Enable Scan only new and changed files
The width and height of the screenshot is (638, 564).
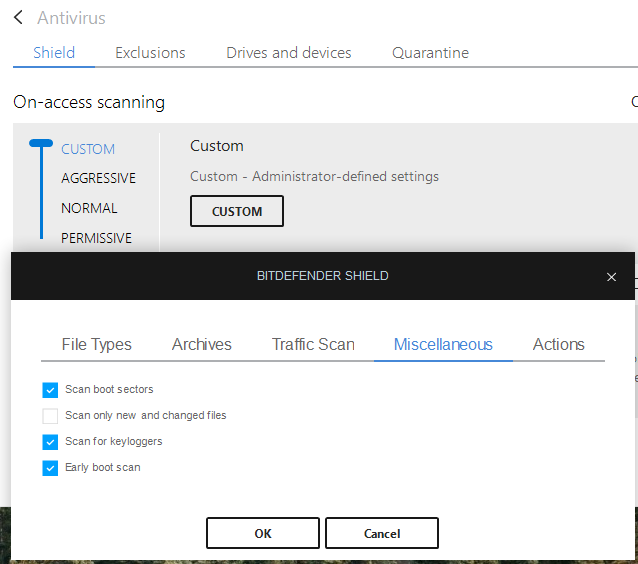tap(51, 416)
